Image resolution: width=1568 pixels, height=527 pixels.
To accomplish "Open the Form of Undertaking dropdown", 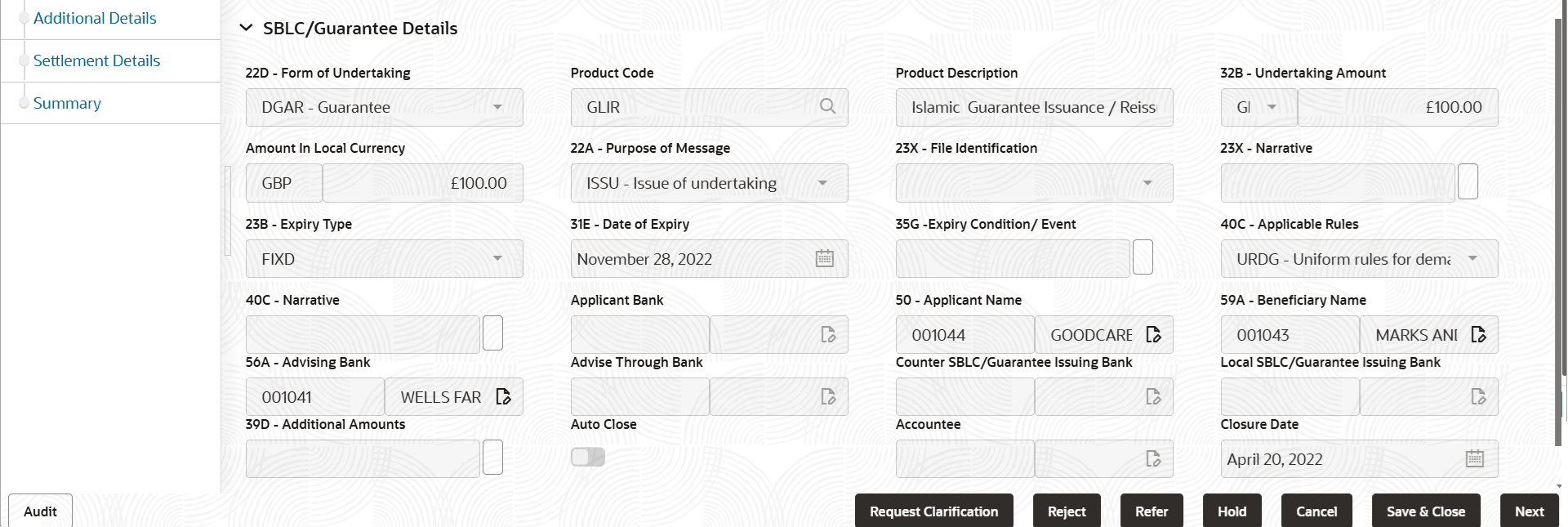I will pyautogui.click(x=384, y=108).
